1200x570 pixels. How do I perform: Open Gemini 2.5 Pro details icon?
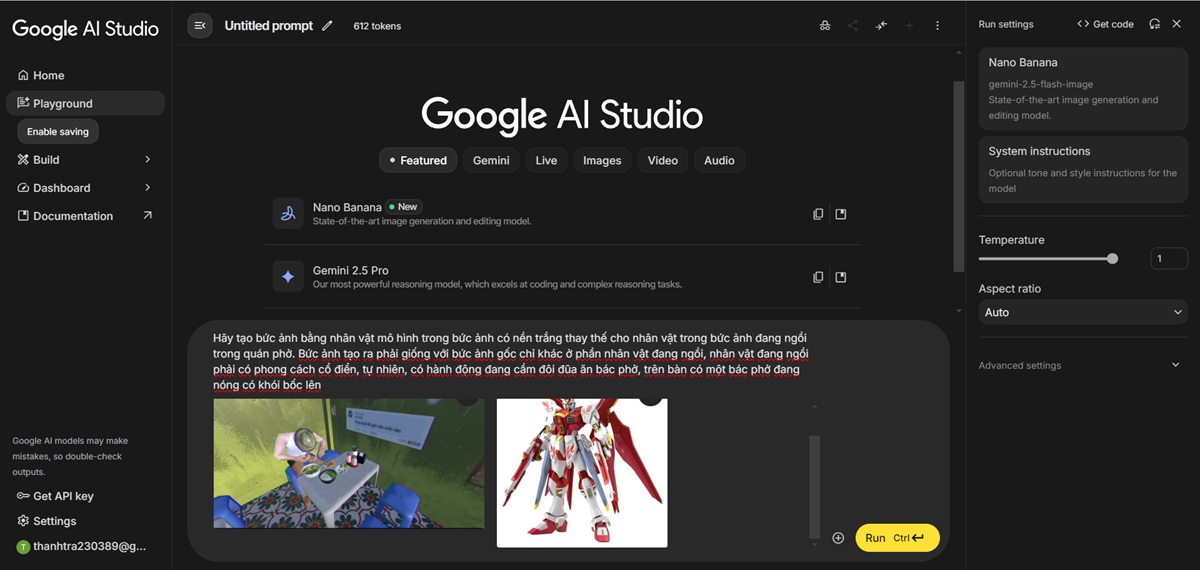point(841,277)
